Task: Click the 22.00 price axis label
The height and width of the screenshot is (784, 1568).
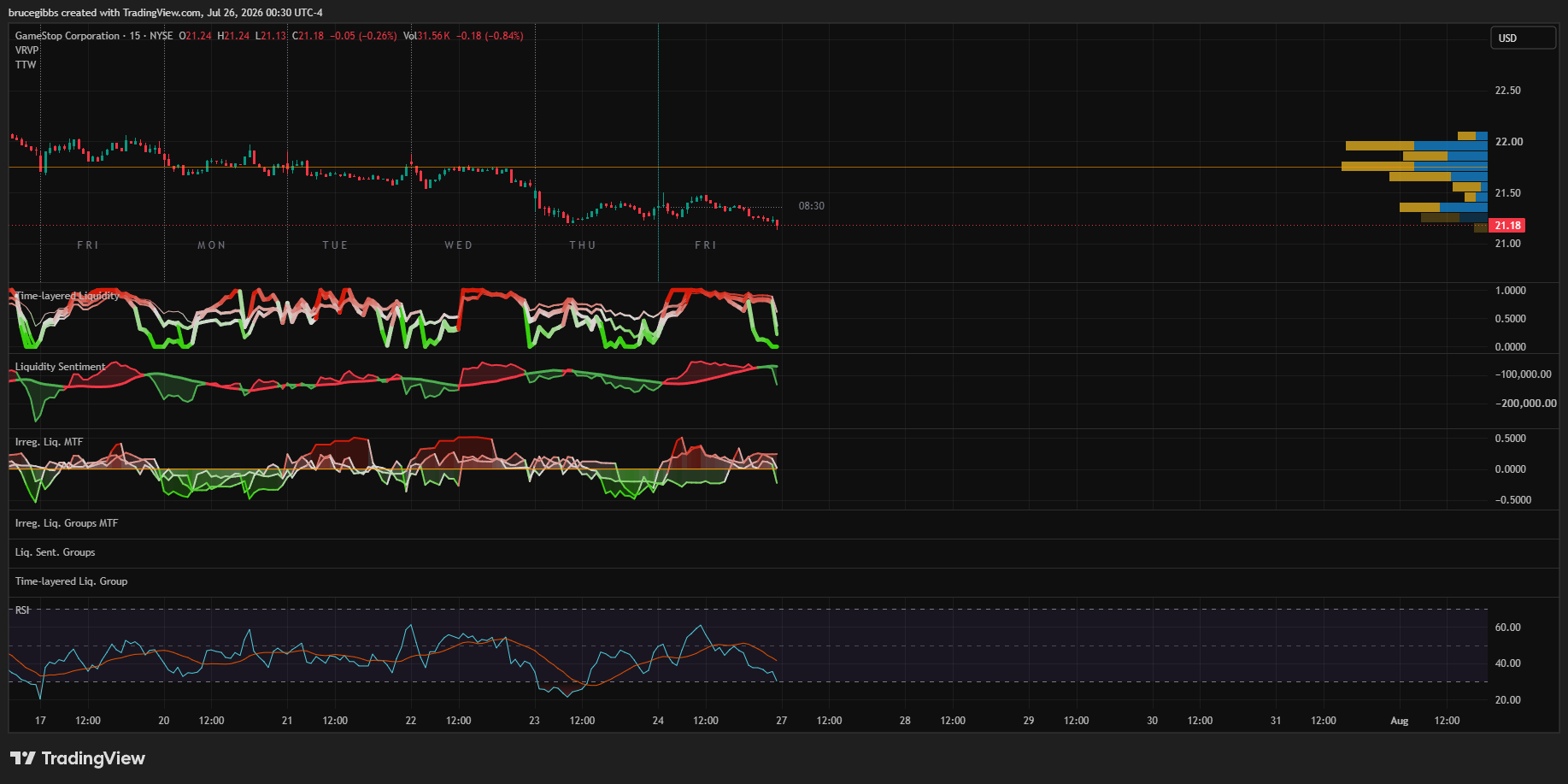Action: pos(1508,142)
